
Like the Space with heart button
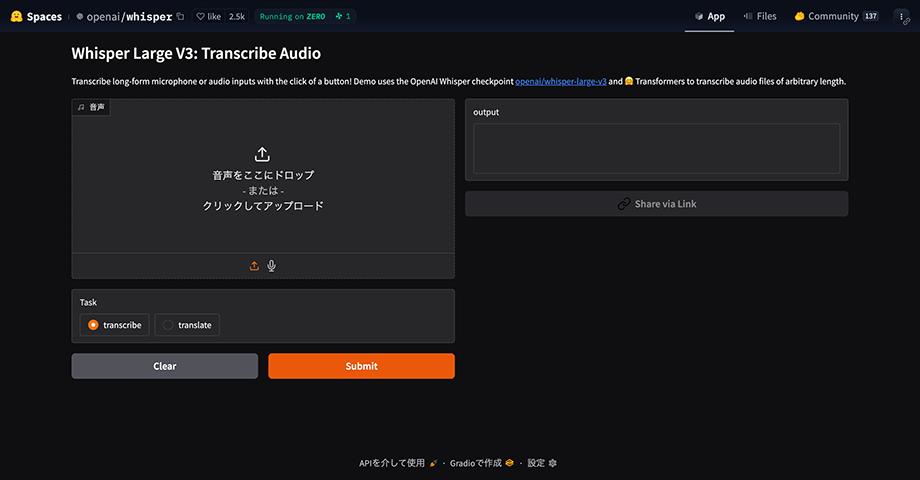208,17
